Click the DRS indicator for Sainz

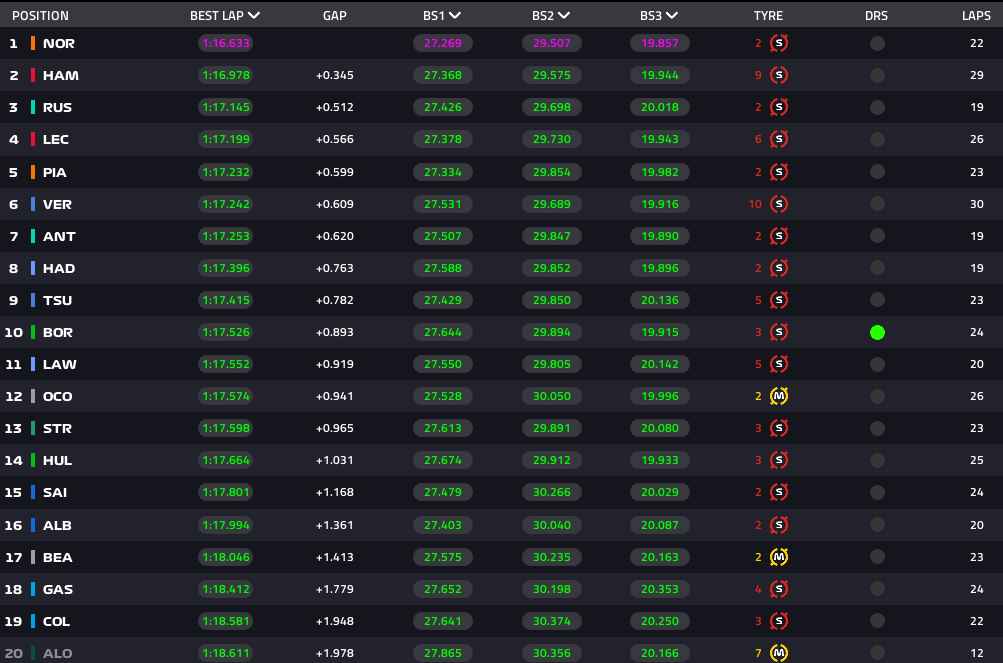click(x=877, y=492)
